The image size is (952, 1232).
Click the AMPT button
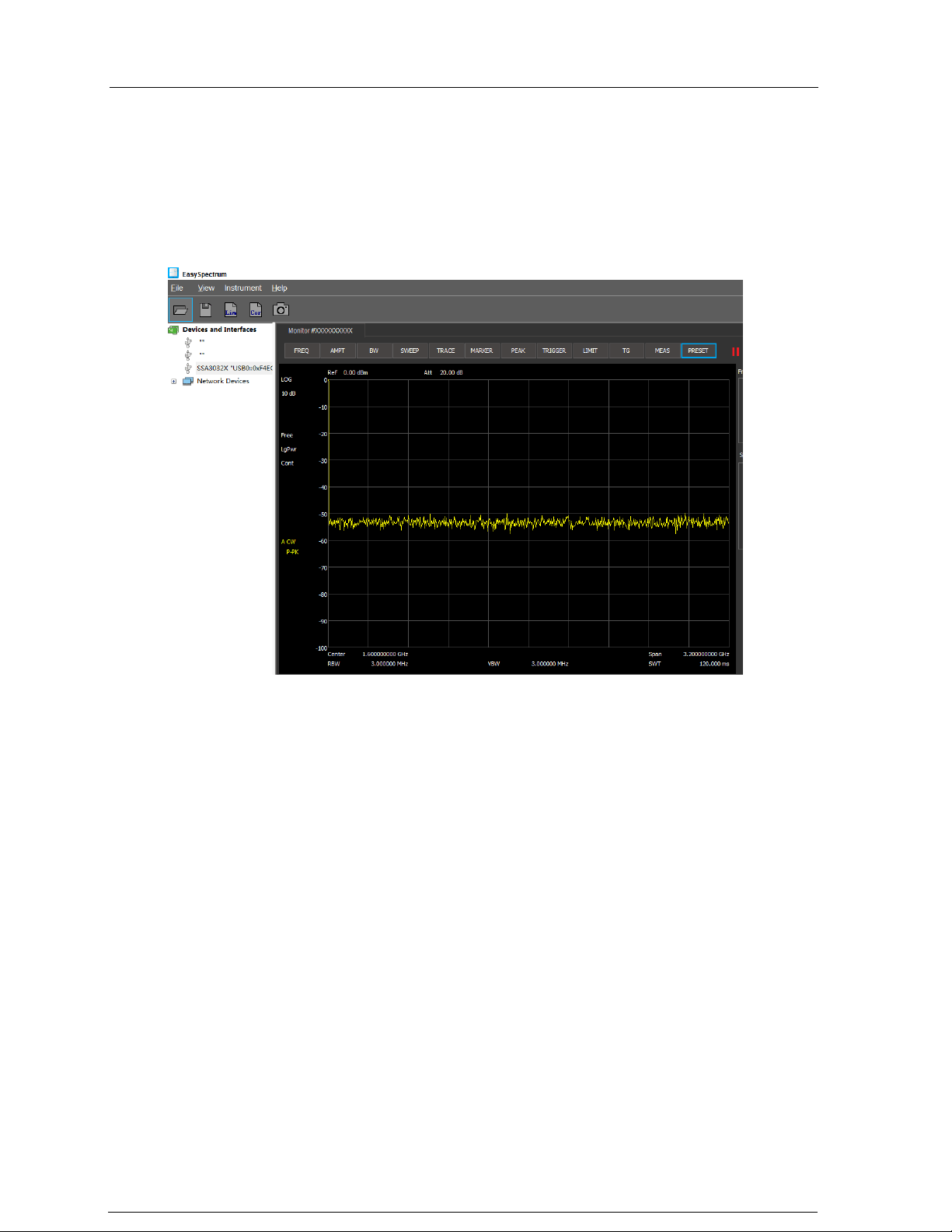coord(337,351)
